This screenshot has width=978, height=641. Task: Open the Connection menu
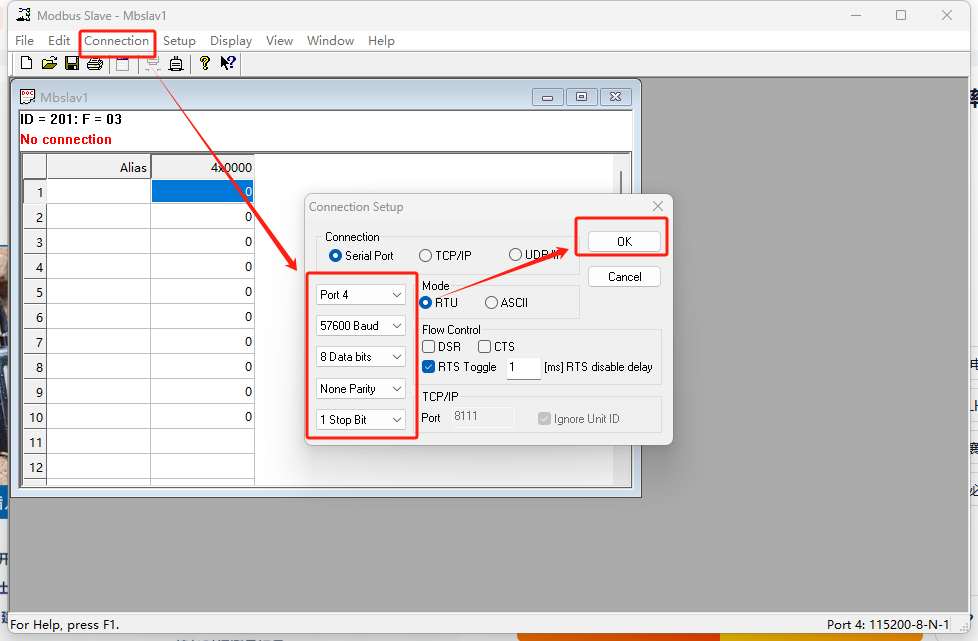[x=117, y=41]
